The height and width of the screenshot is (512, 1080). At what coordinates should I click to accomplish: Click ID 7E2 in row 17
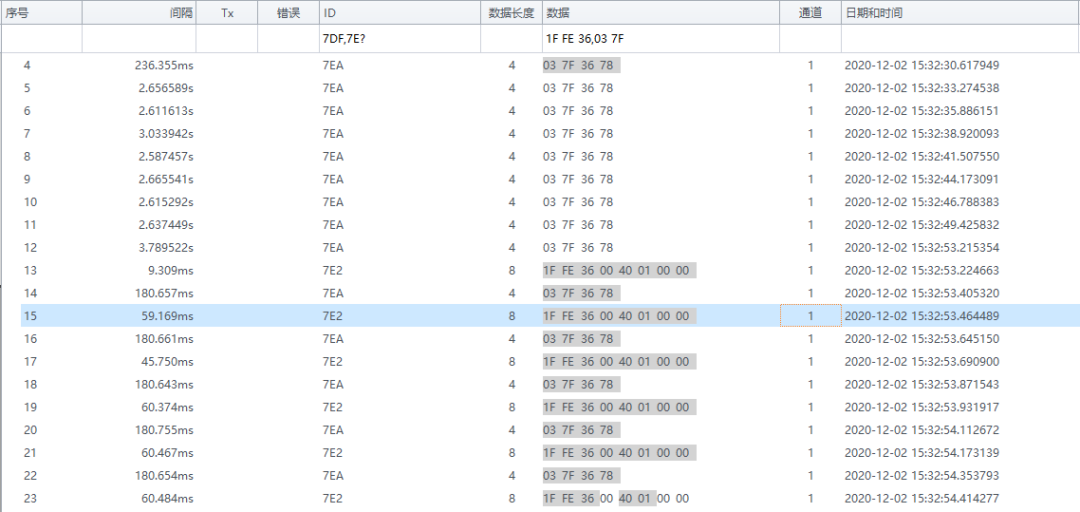click(x=333, y=361)
